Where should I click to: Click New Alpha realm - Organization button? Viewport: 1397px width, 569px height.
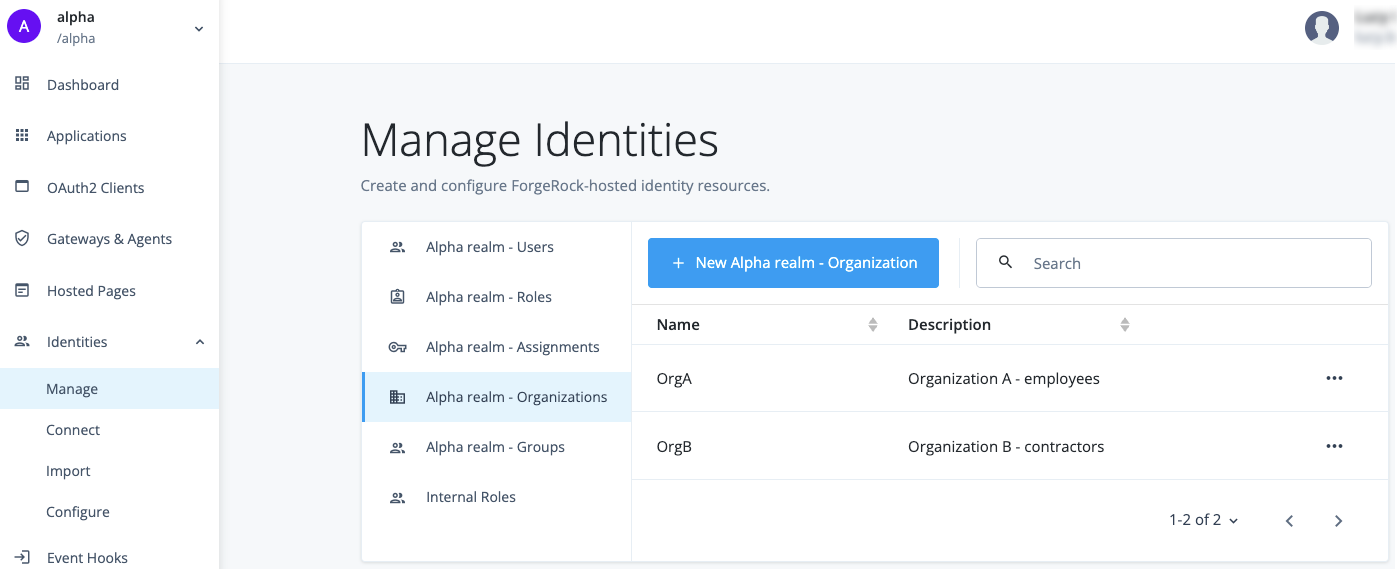click(793, 263)
